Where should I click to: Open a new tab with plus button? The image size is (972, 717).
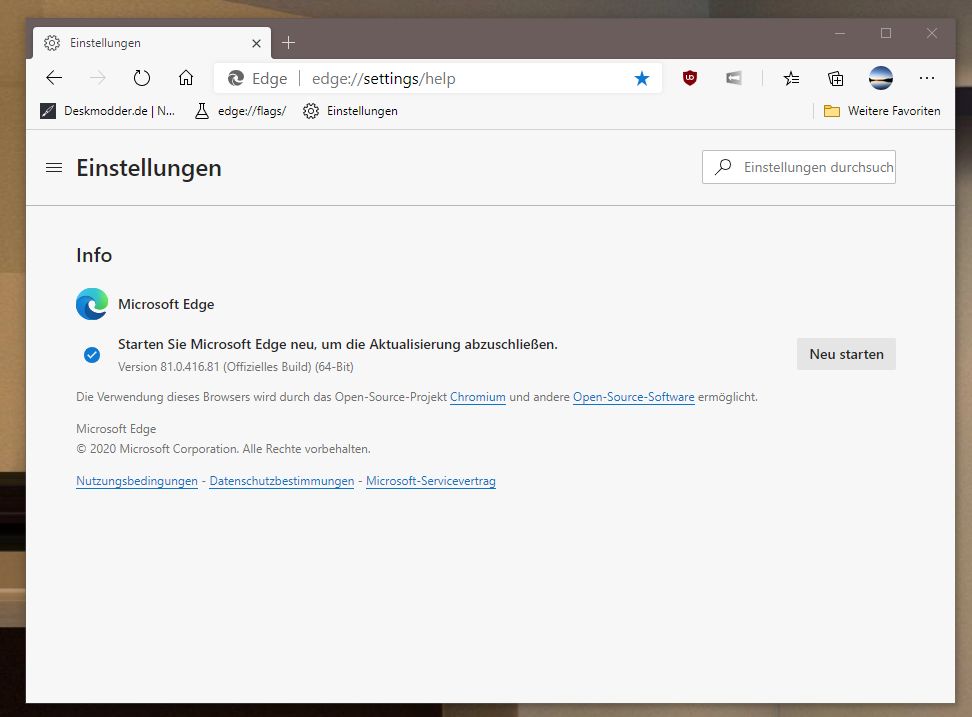[288, 43]
